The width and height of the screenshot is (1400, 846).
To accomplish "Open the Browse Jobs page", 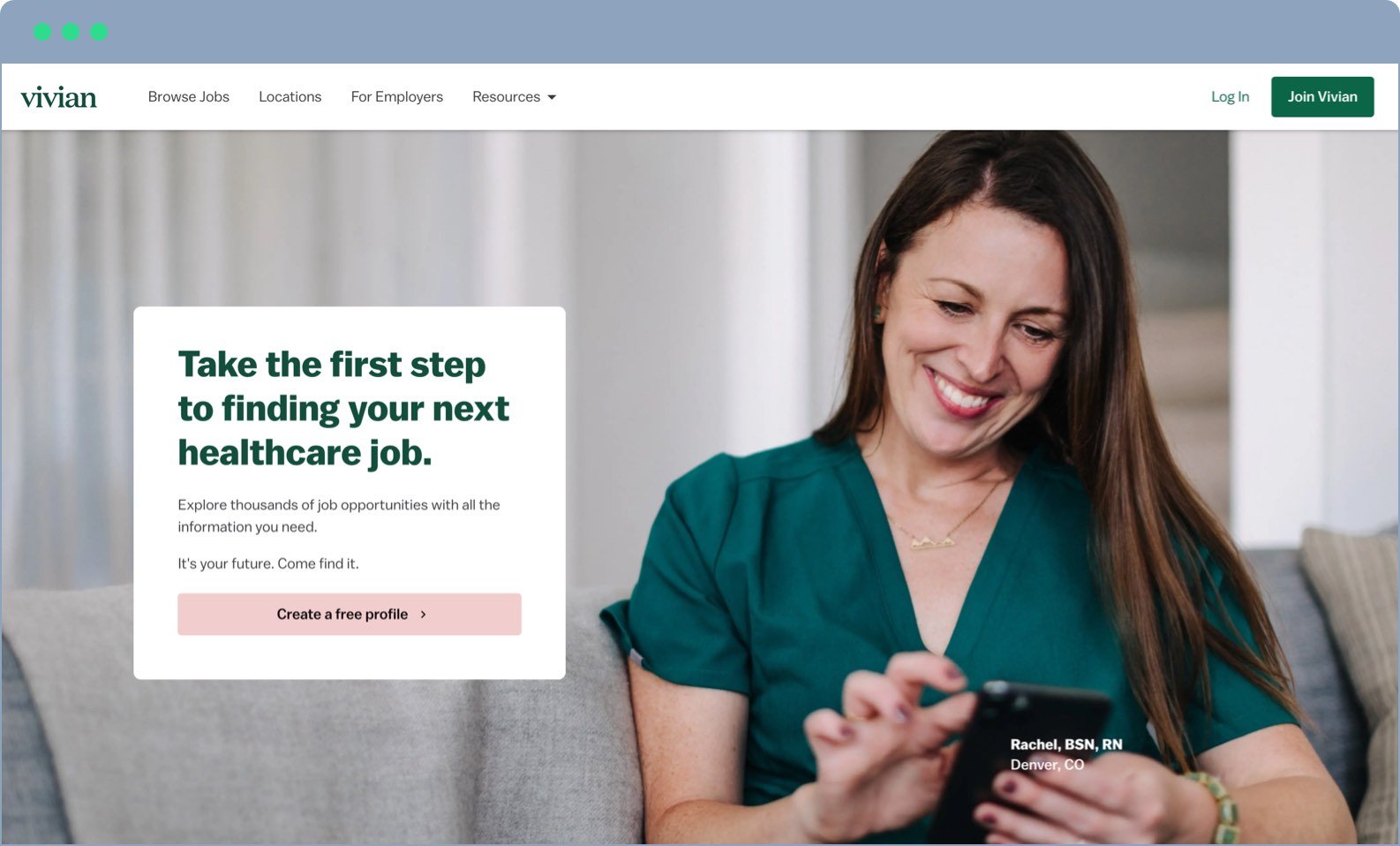I will pos(189,97).
